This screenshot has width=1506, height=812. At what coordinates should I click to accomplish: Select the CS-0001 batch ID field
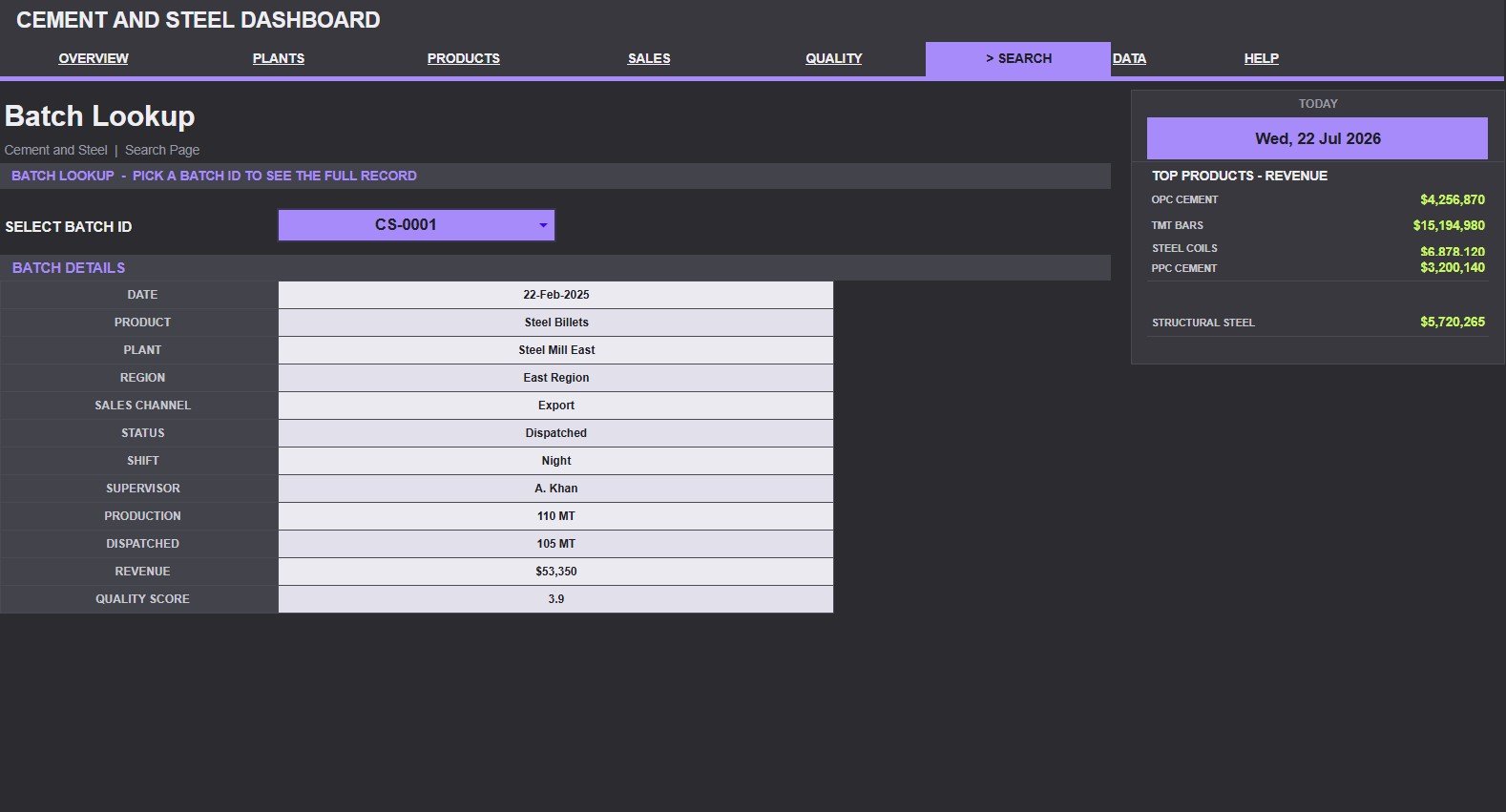click(x=416, y=225)
